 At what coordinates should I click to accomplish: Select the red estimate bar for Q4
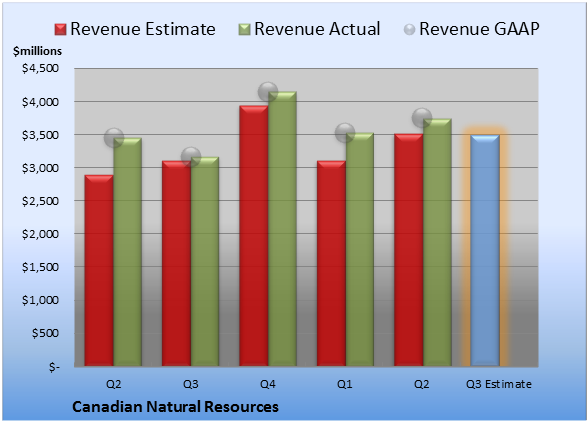point(254,236)
